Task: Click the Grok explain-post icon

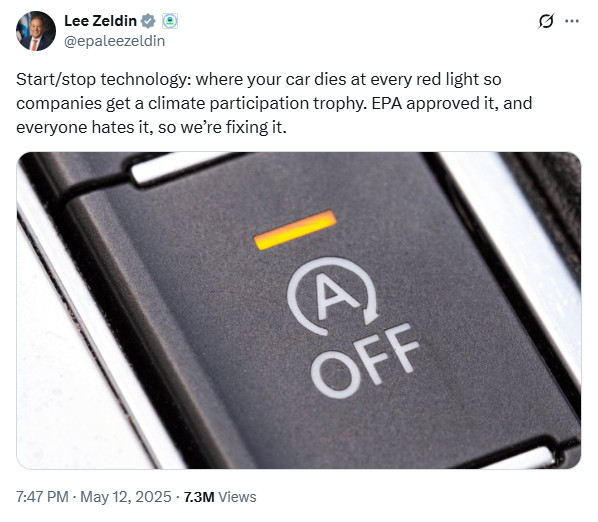Action: 545,21
